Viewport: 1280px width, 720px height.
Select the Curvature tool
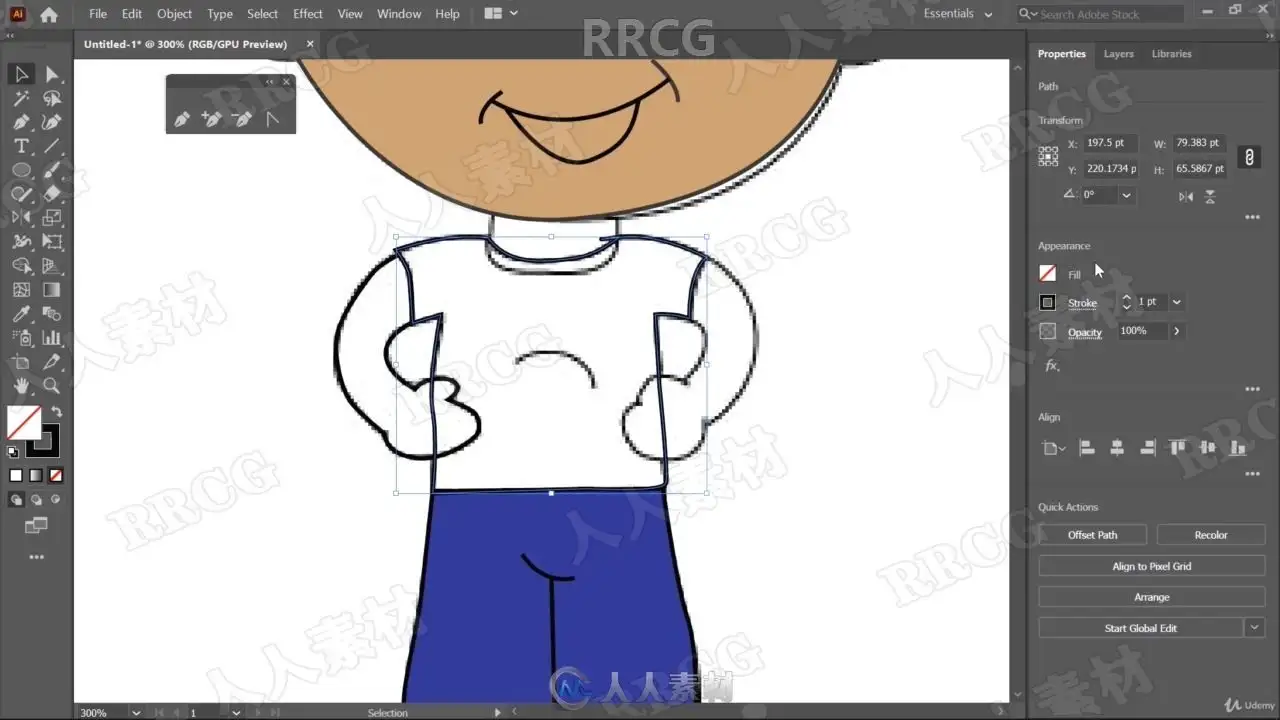(52, 122)
